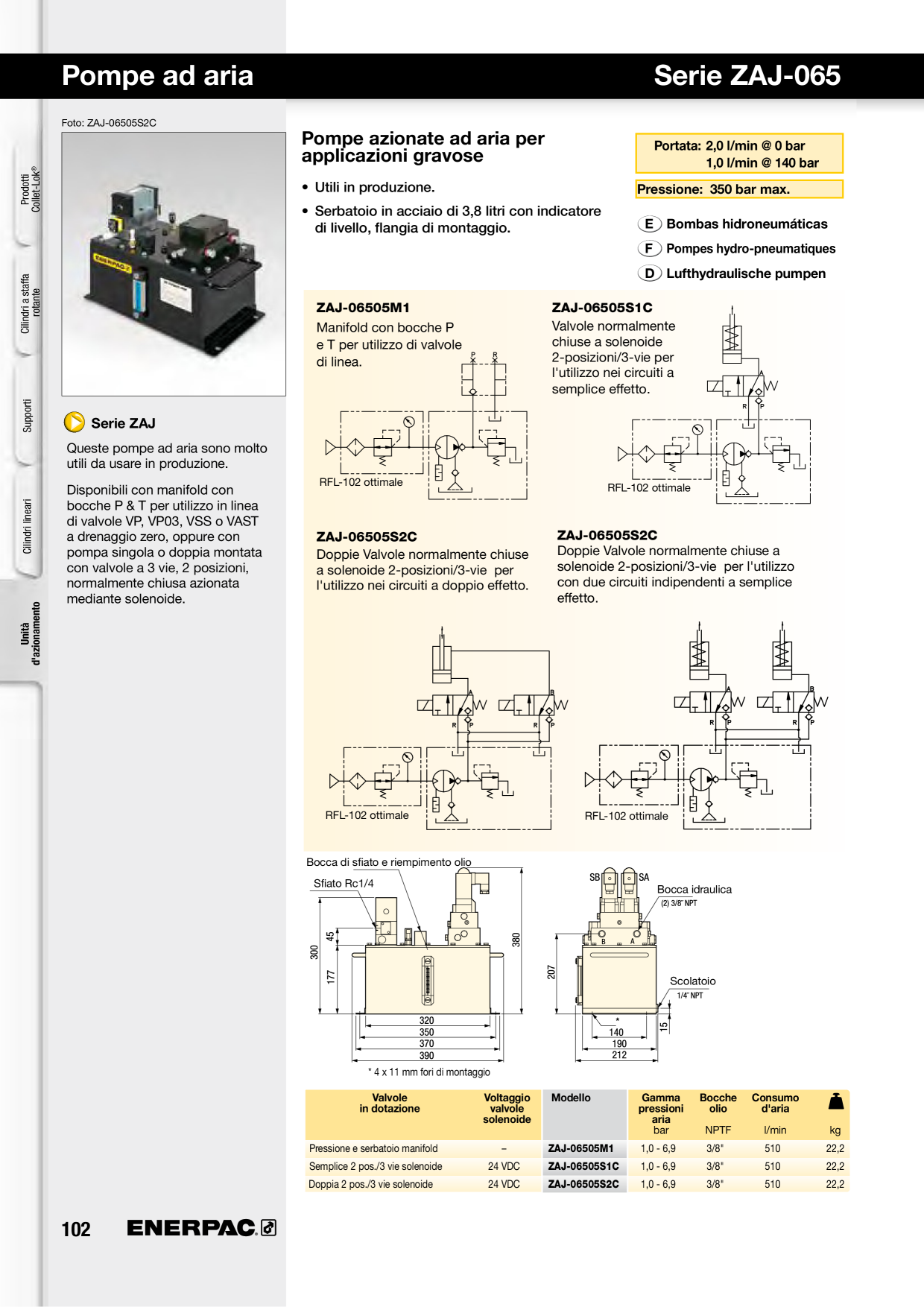Click 'RFL-102 ottimale' under the M1 diagram
Image resolution: width=924 pixels, height=1307 pixels.
click(361, 482)
